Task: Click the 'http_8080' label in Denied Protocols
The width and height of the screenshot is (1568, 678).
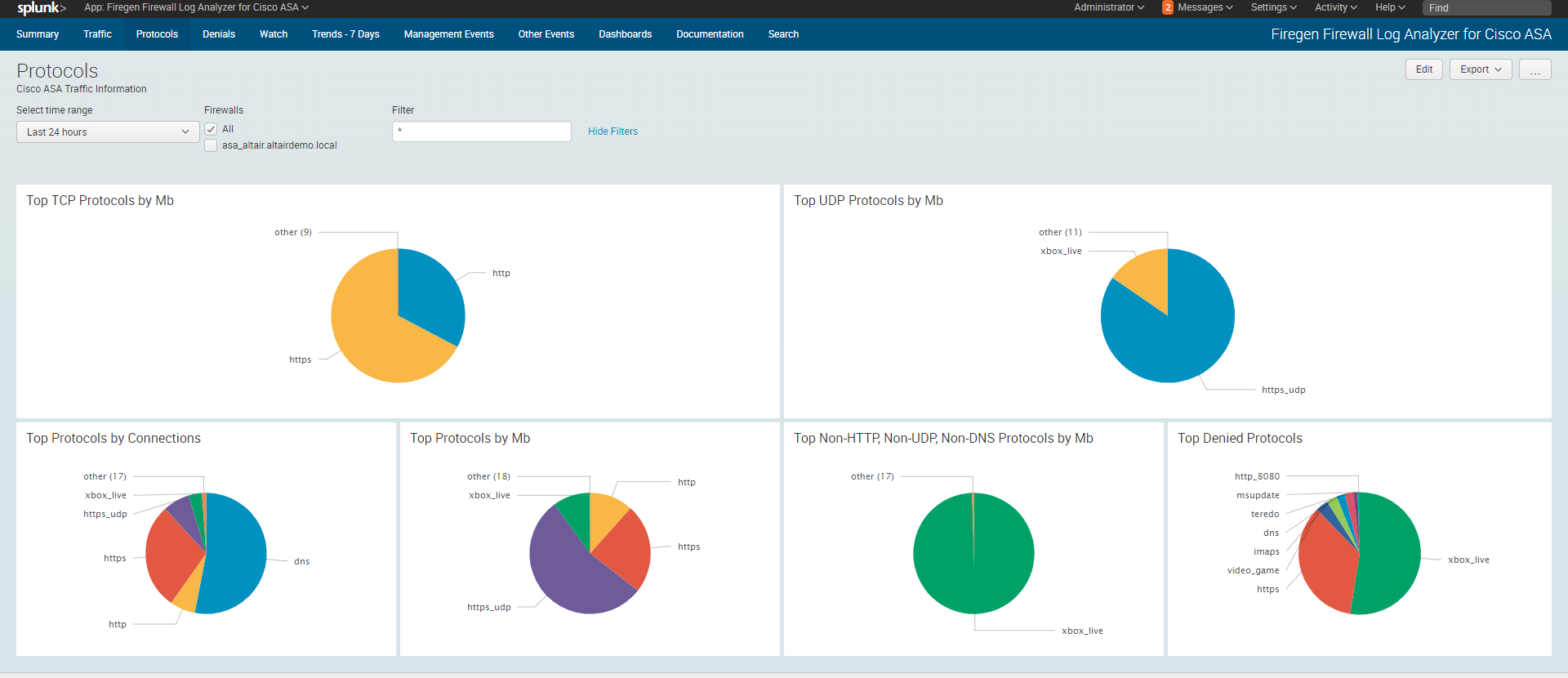Action: coord(1257,477)
